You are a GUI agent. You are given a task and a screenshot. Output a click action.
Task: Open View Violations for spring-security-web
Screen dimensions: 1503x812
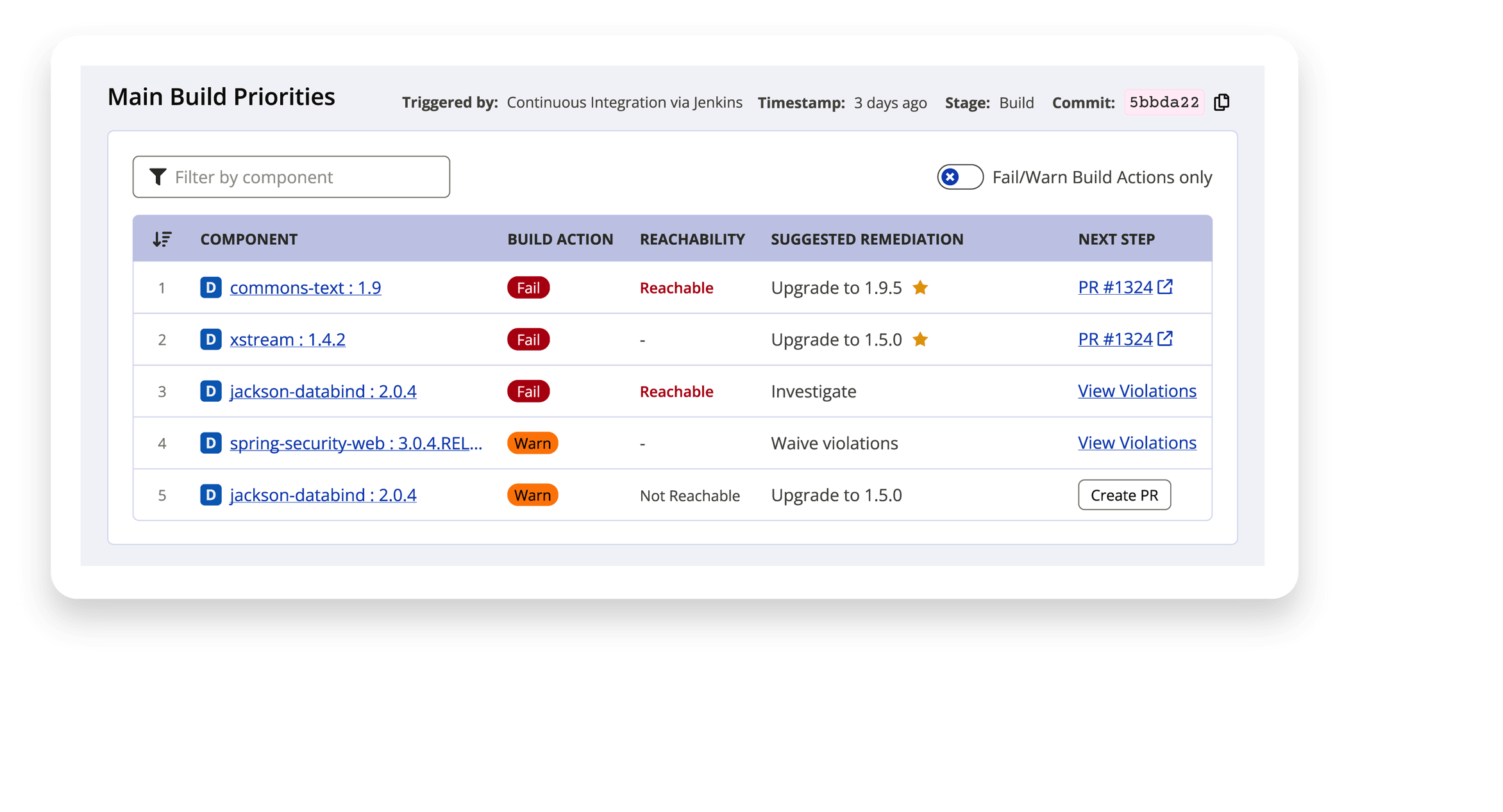[x=1136, y=442]
